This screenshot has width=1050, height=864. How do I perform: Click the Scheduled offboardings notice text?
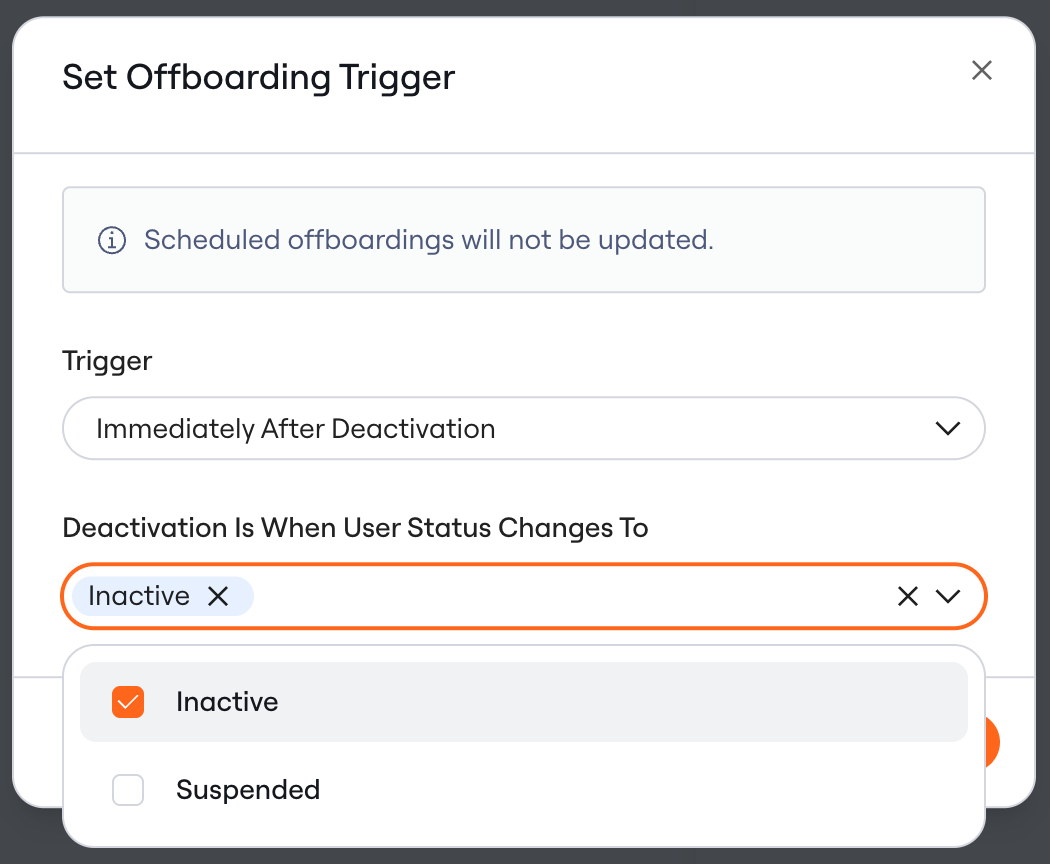click(x=429, y=240)
